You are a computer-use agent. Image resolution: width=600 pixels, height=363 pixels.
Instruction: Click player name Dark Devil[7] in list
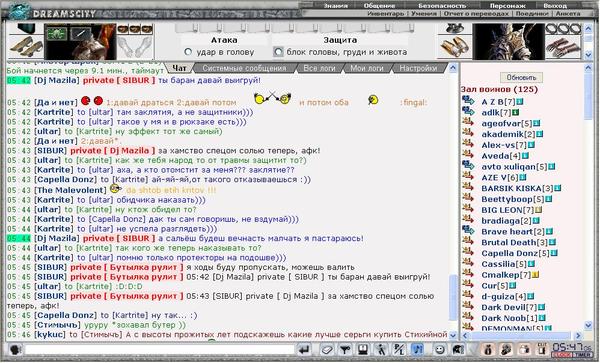509,308
